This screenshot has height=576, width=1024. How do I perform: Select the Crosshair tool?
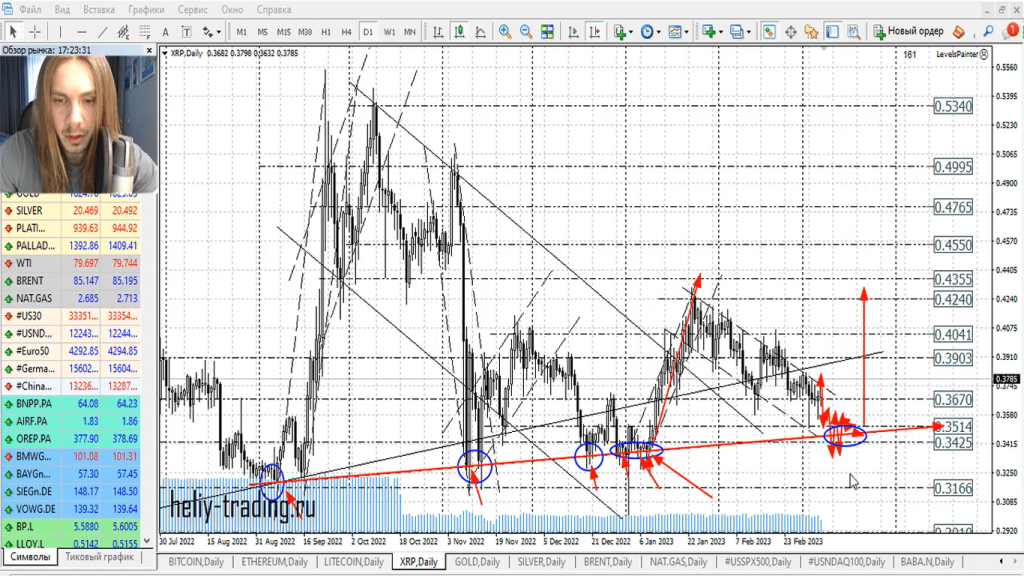35,32
